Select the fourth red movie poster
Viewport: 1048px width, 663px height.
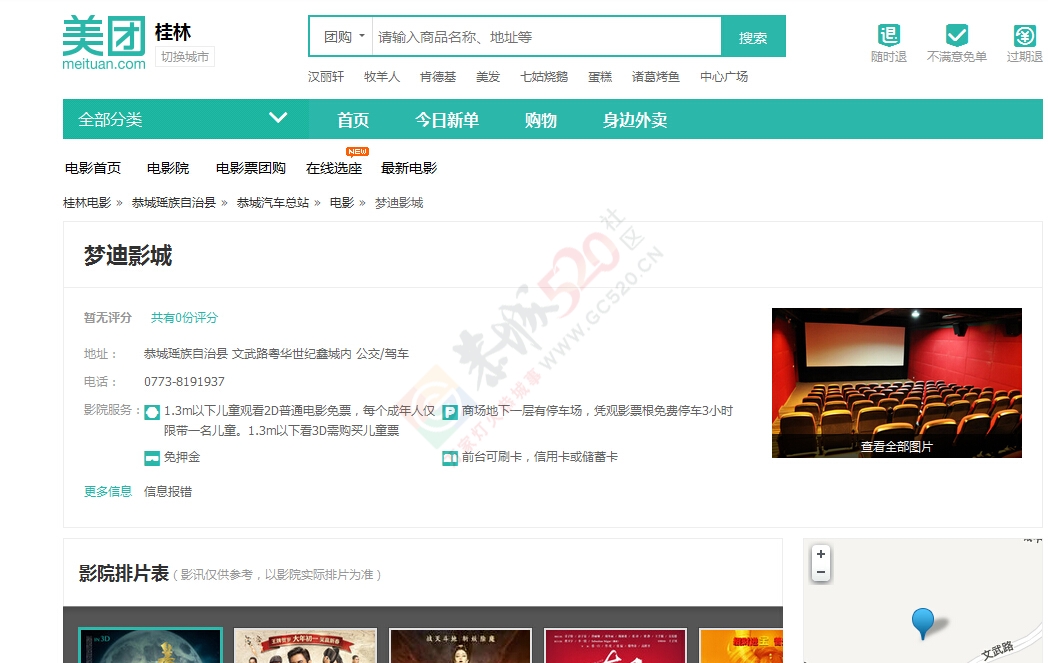click(616, 646)
